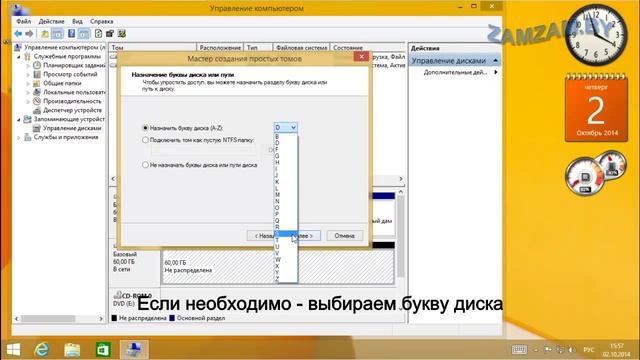The image size is (640, 360).
Task: Open File Explorer from the taskbar
Action: click(72, 350)
